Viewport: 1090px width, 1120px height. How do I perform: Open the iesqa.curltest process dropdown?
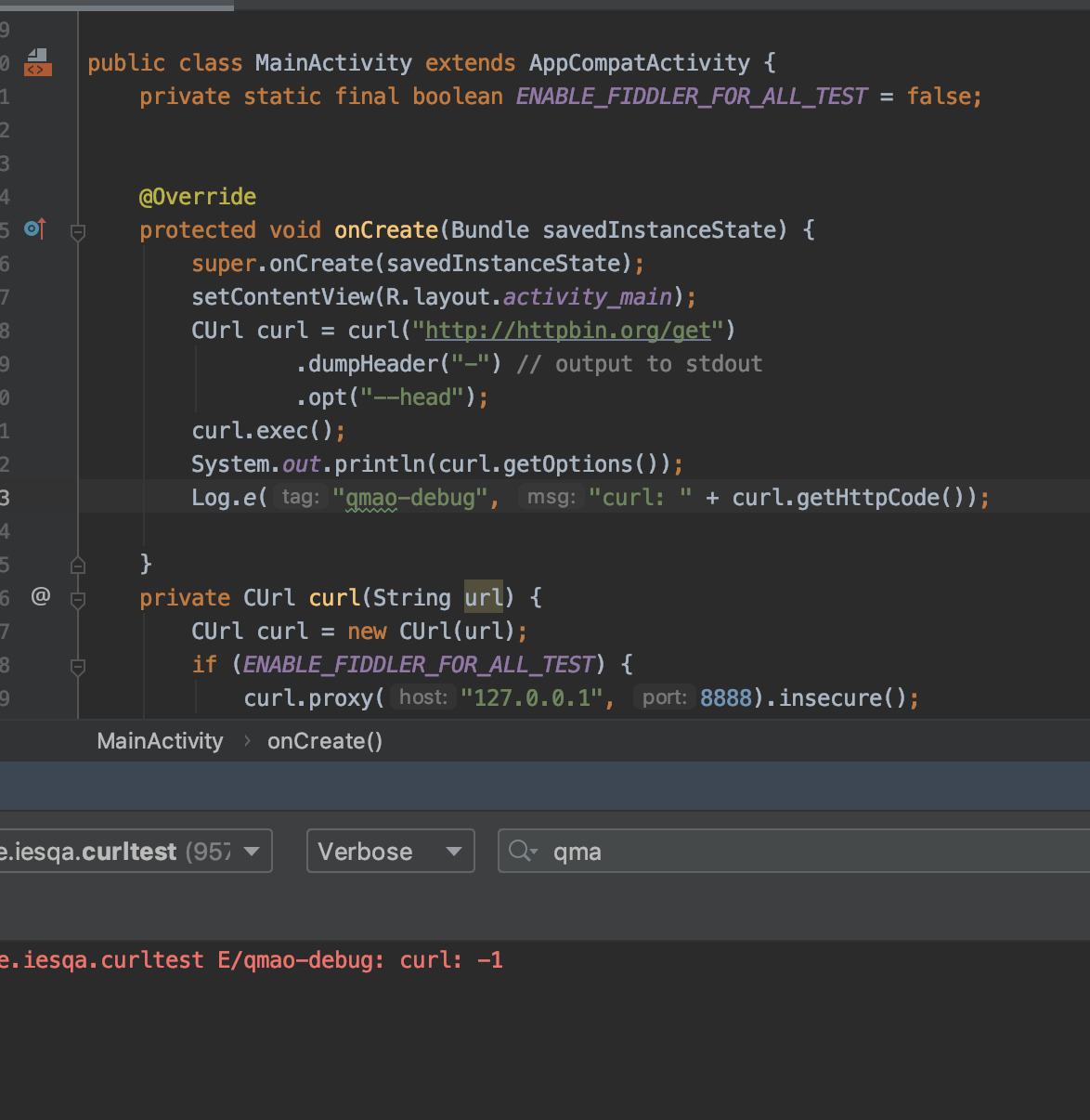point(136,851)
